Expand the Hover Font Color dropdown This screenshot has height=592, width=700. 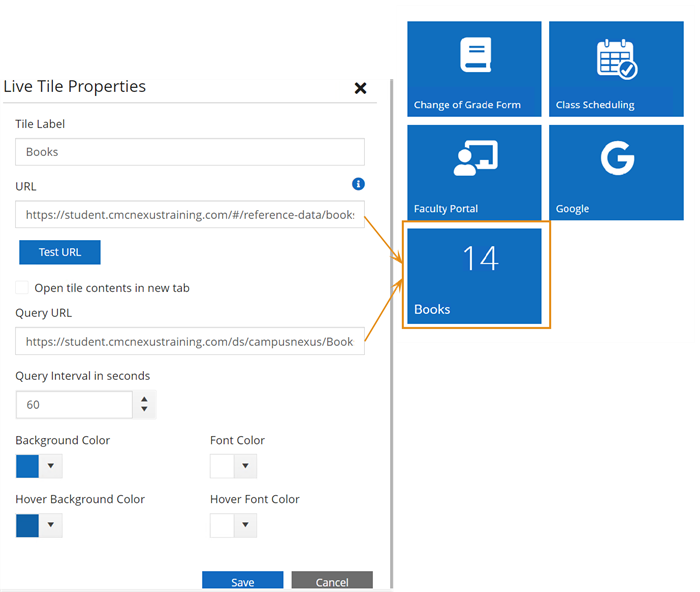[x=245, y=526]
